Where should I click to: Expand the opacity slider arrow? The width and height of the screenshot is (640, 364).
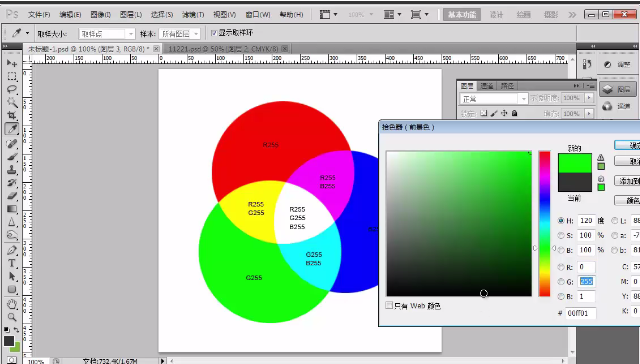(589, 98)
